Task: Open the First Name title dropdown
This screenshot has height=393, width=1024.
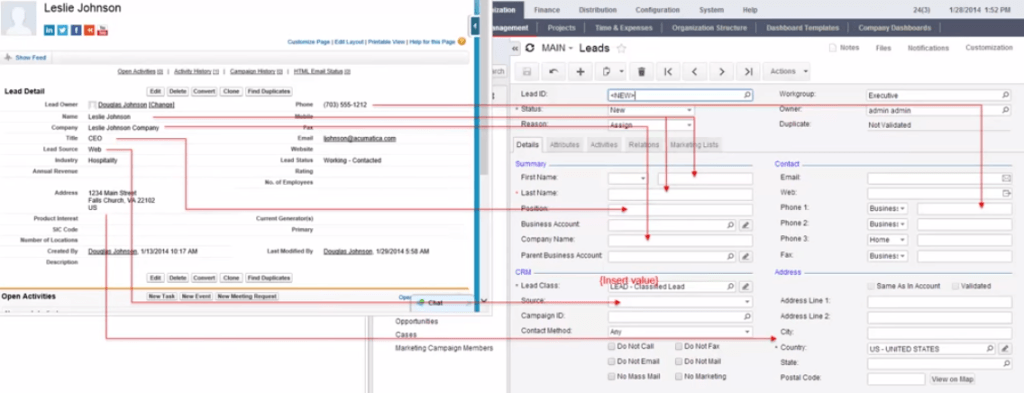Action: tap(627, 178)
